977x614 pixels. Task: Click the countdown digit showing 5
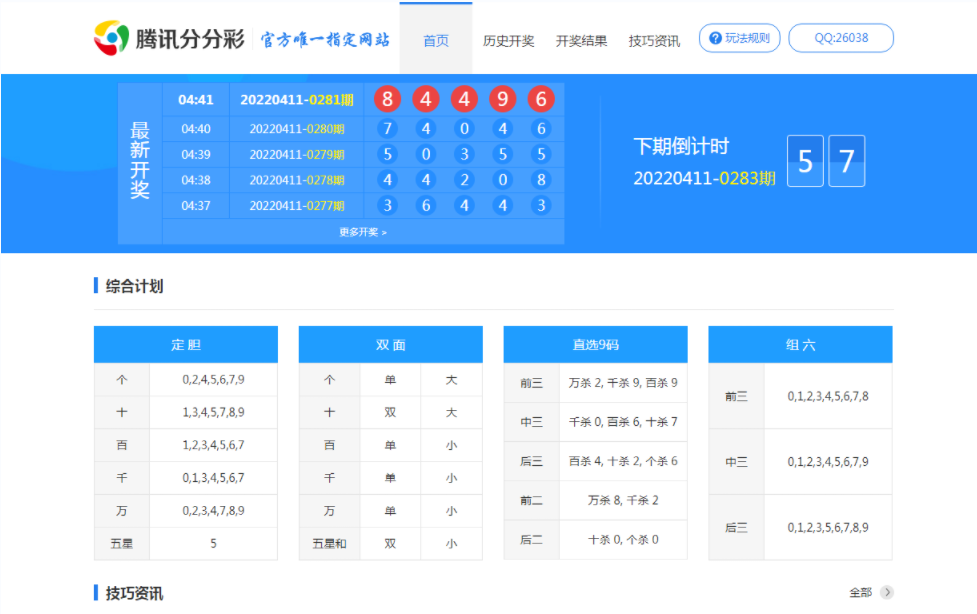pos(805,161)
